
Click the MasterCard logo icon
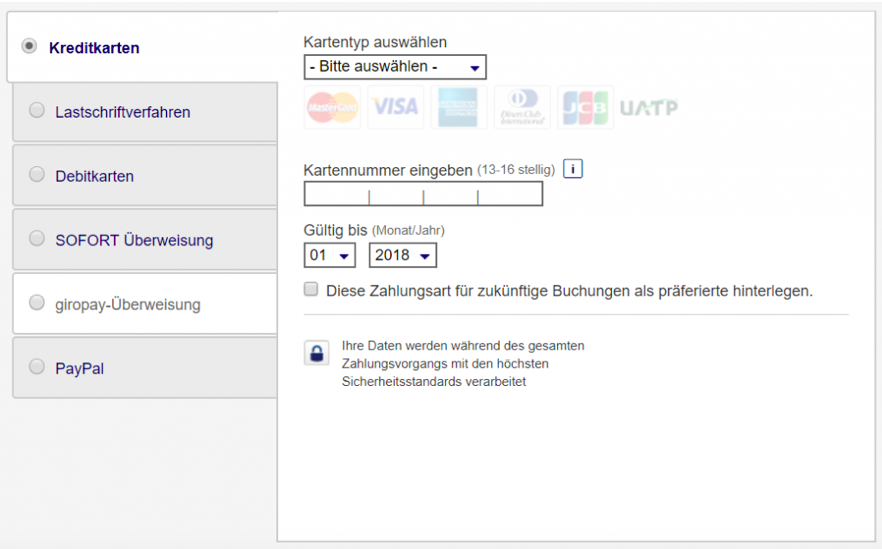pos(332,107)
